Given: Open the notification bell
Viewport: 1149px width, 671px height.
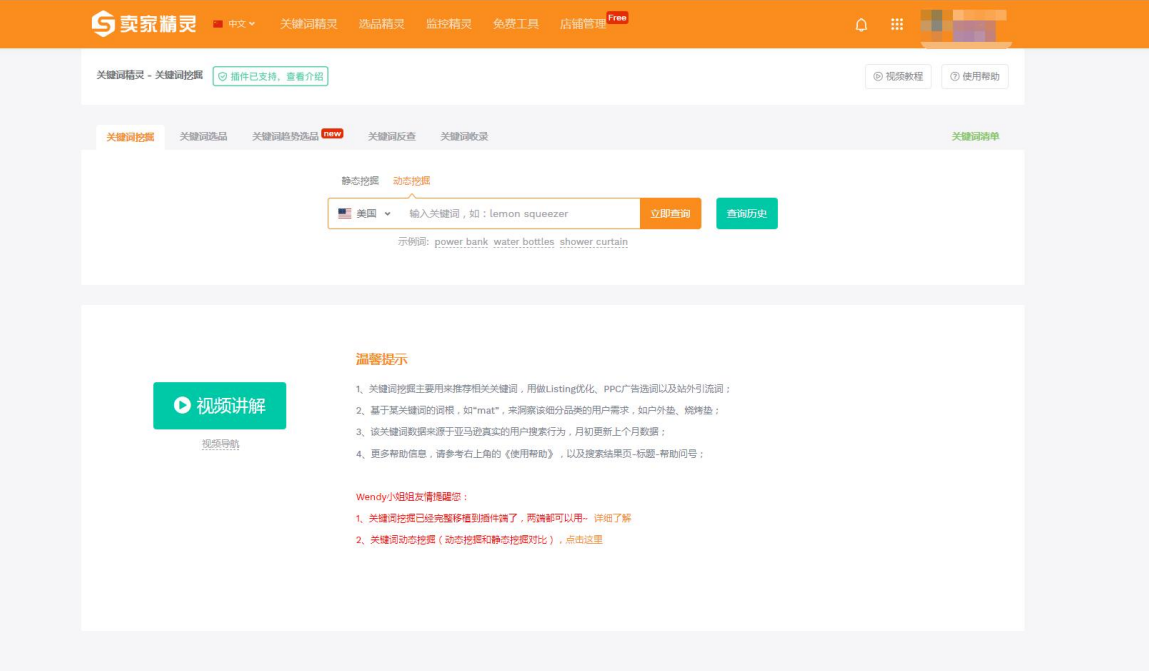Looking at the screenshot, I should tap(861, 25).
